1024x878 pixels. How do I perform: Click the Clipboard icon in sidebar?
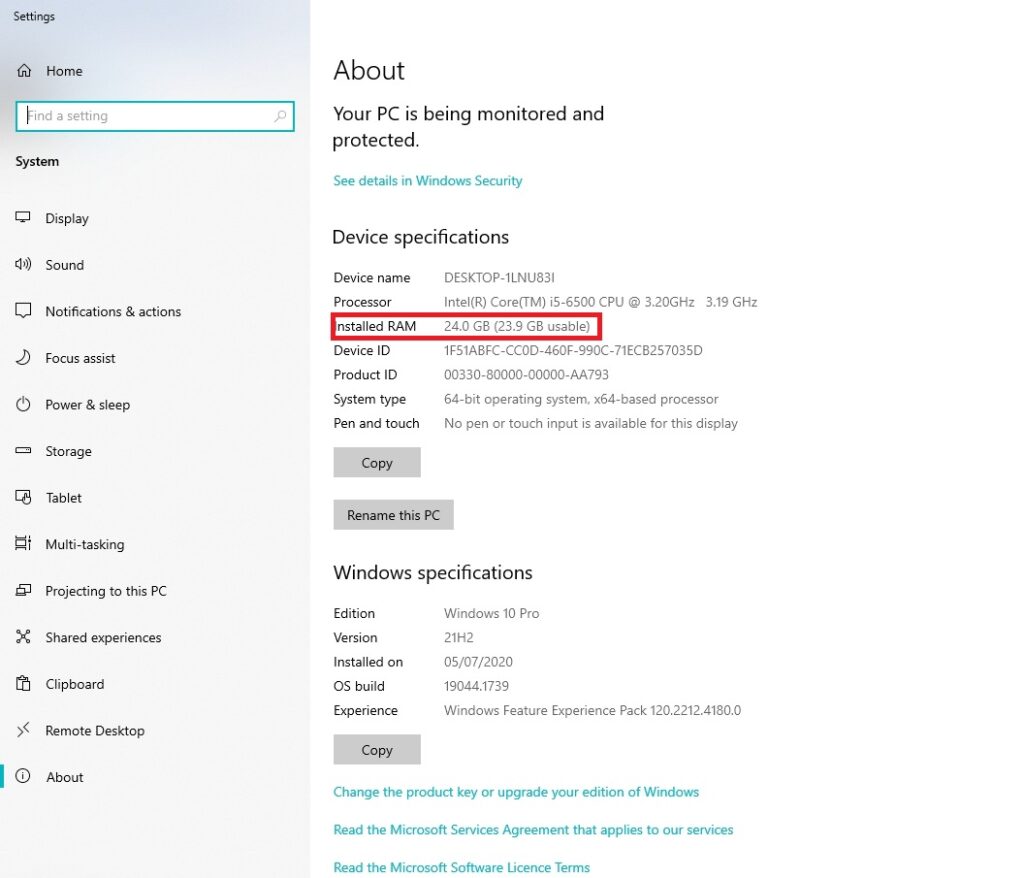pos(23,684)
